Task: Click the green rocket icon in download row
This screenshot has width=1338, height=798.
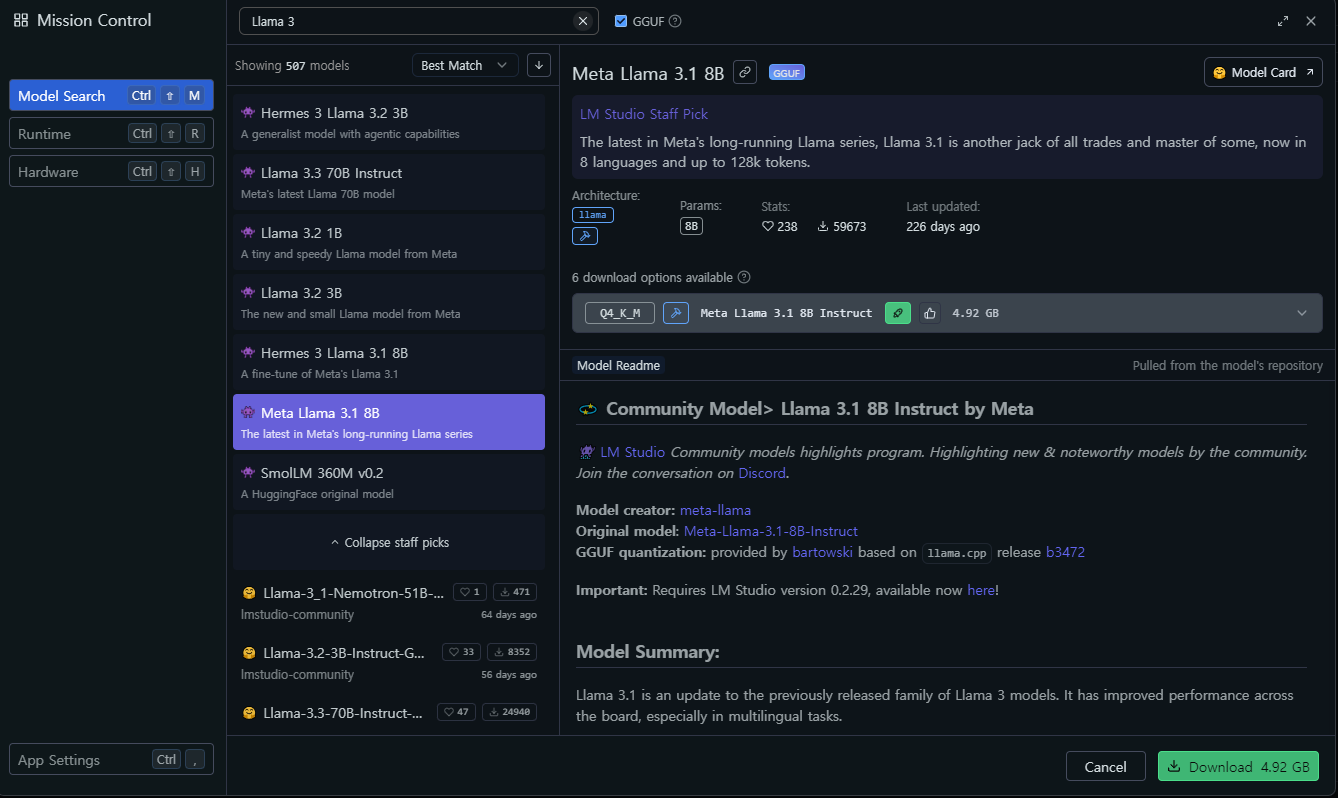Action: click(x=898, y=313)
